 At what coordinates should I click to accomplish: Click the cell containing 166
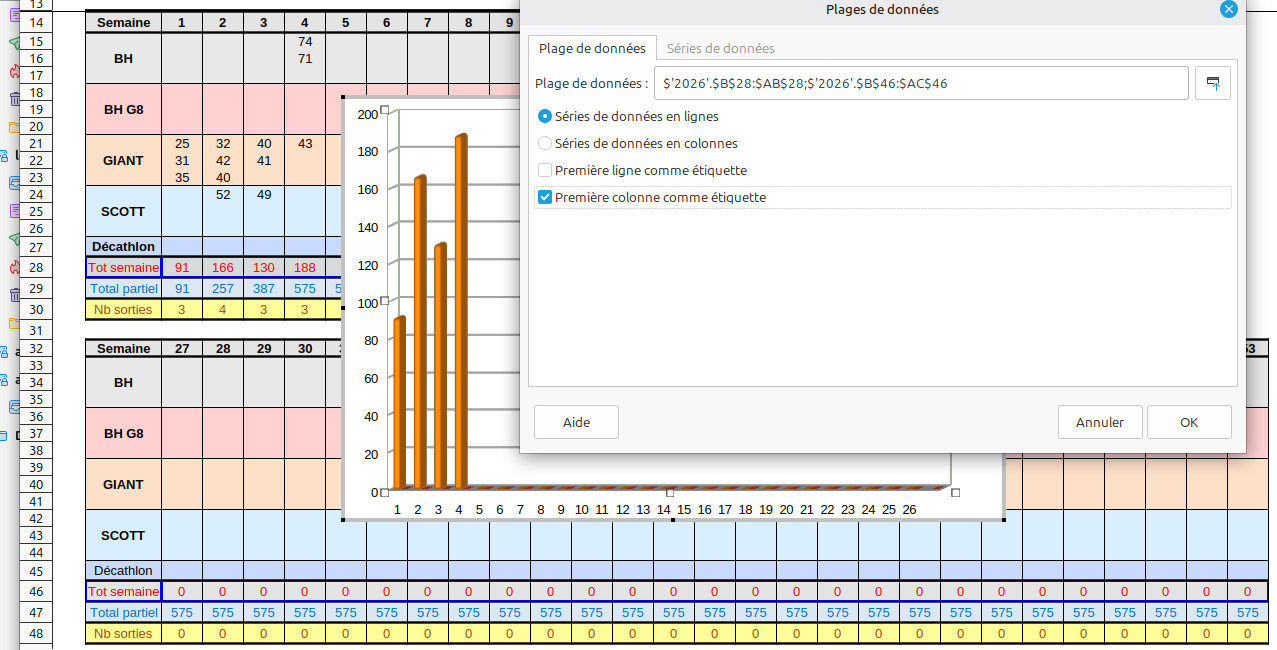223,268
